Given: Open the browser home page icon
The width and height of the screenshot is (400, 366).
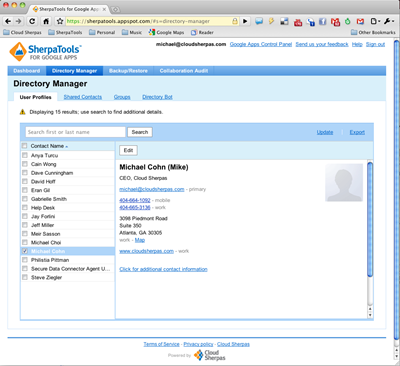Looking at the screenshot, I should click(46, 21).
